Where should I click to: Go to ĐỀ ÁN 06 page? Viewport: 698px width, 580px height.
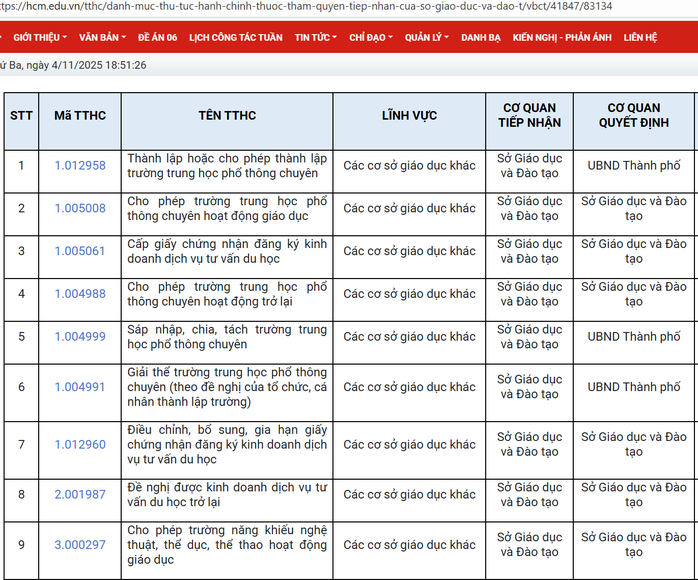click(x=157, y=37)
